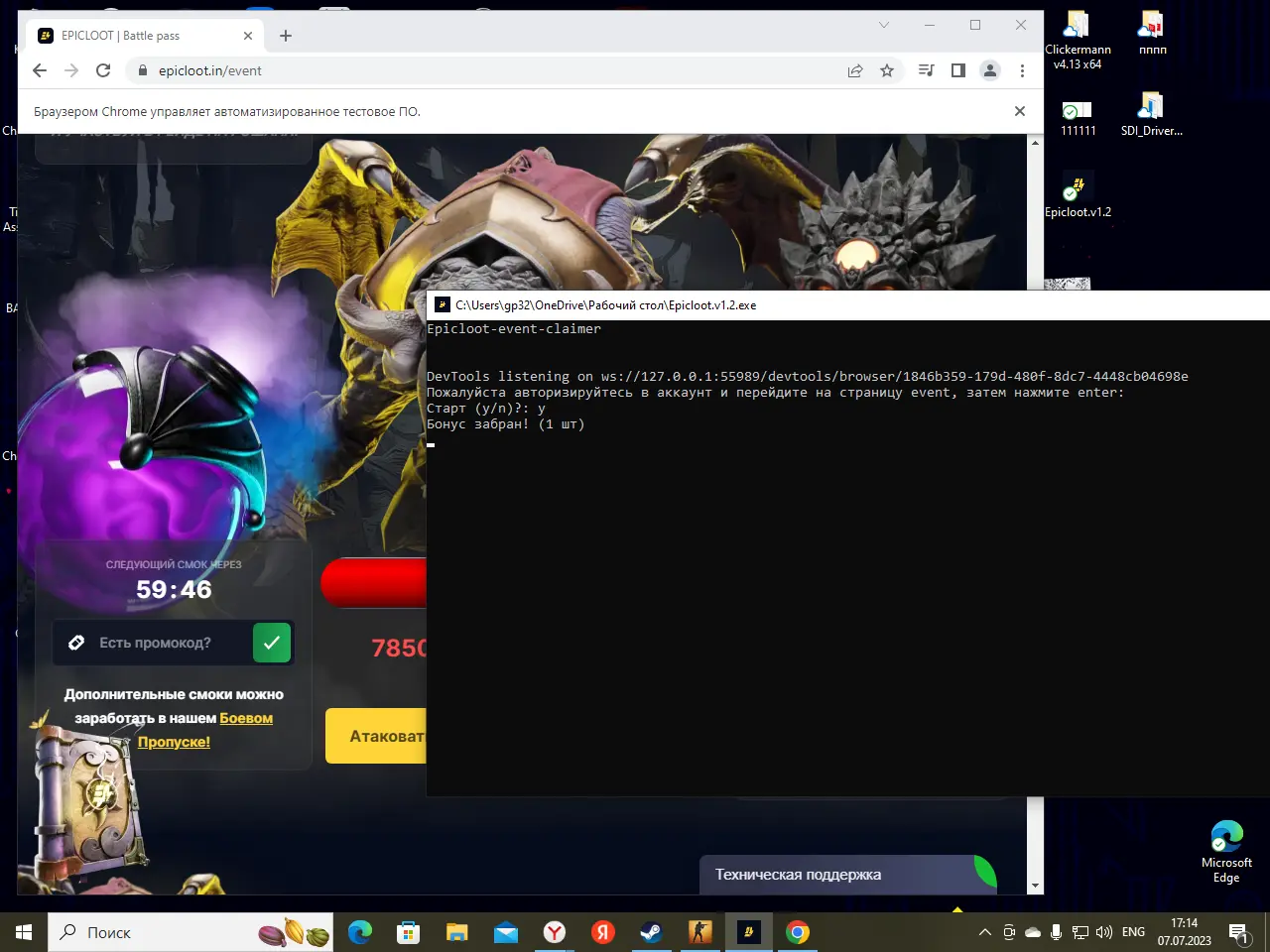Image resolution: width=1270 pixels, height=952 pixels.
Task: Open a new Chrome tab
Action: [286, 36]
